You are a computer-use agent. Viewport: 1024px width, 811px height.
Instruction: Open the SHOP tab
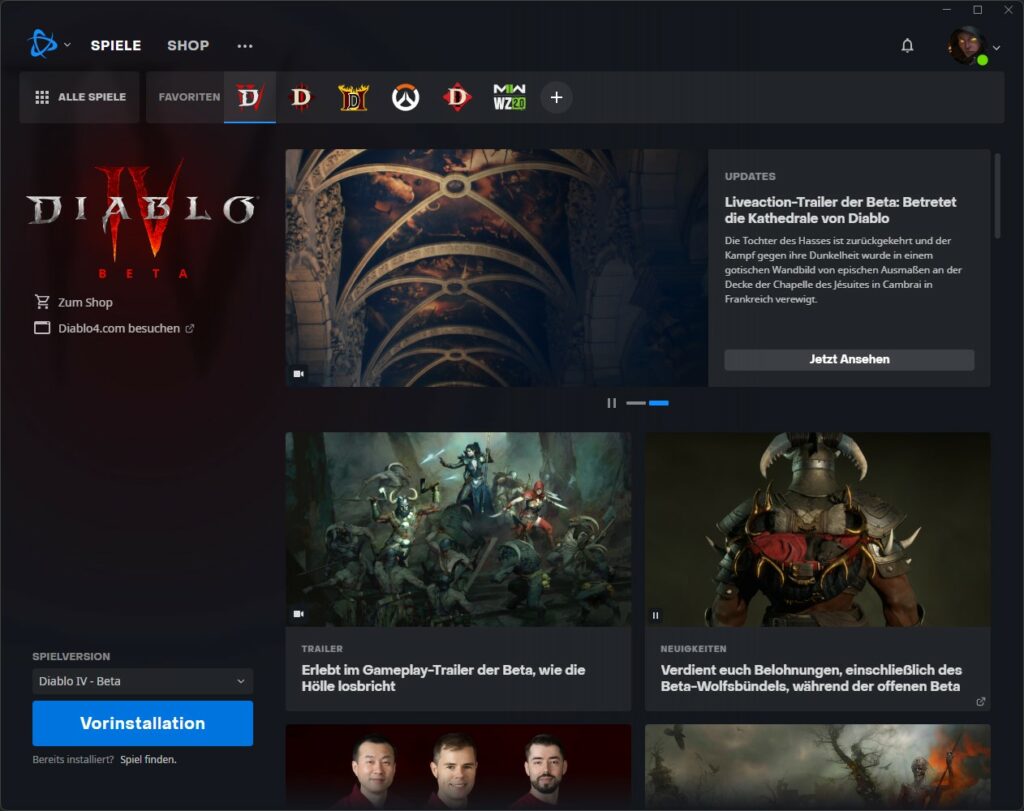(188, 45)
